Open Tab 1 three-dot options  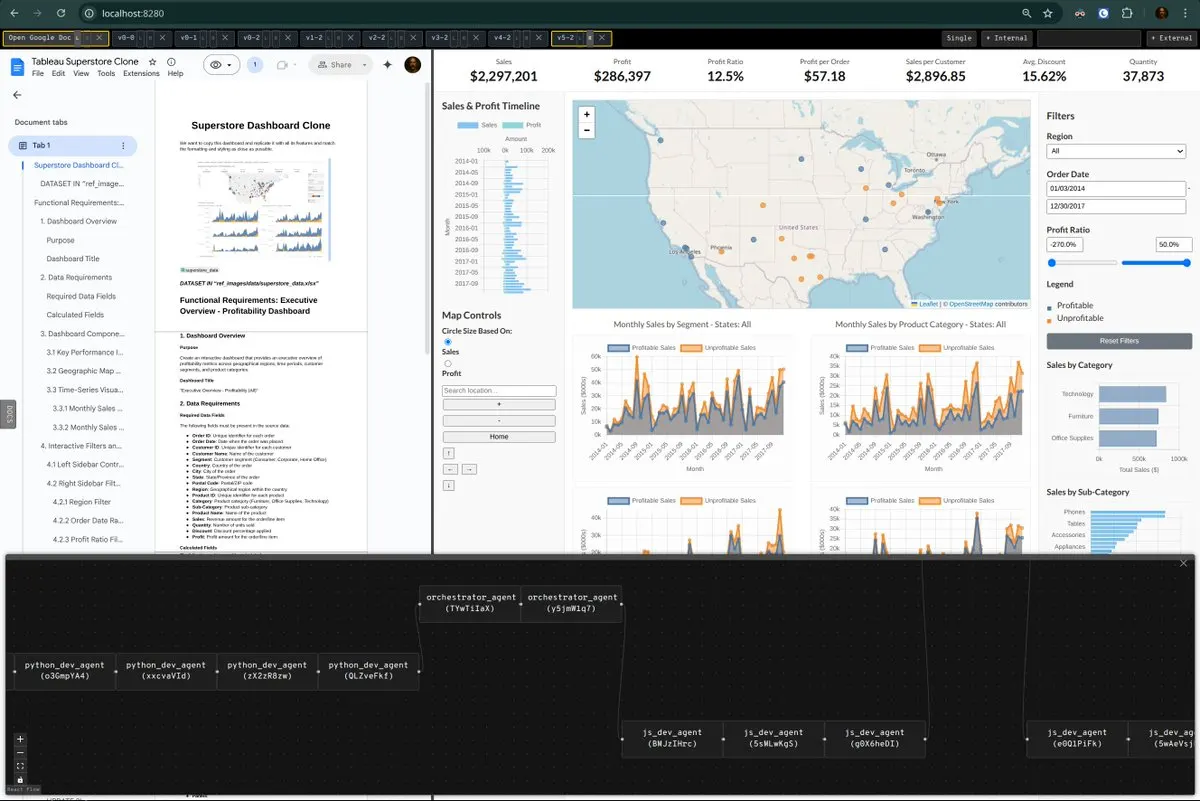point(123,145)
